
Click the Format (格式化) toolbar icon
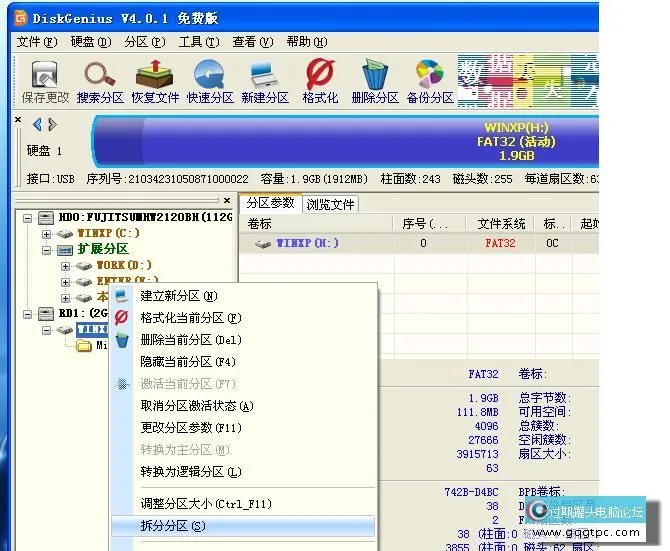(320, 74)
